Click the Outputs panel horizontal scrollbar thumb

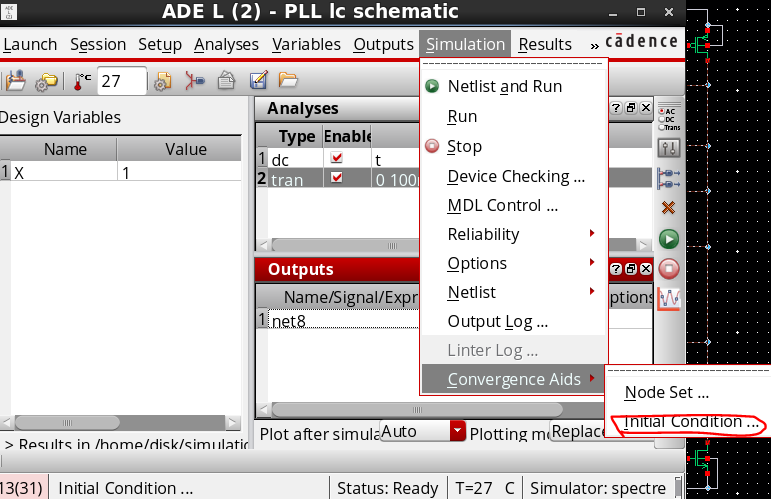click(417, 409)
